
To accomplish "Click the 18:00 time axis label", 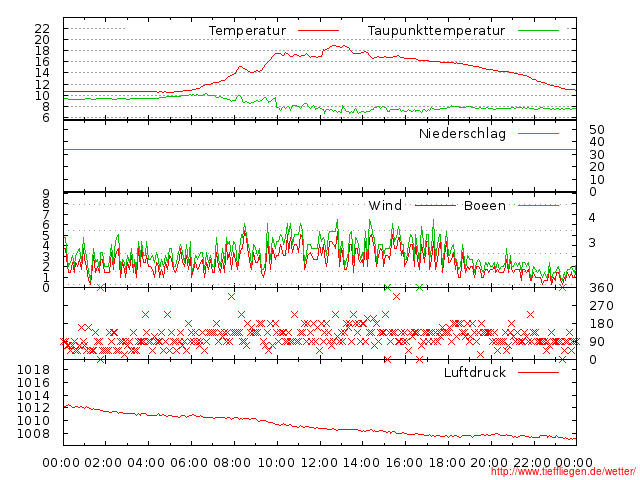I will pyautogui.click(x=447, y=463).
